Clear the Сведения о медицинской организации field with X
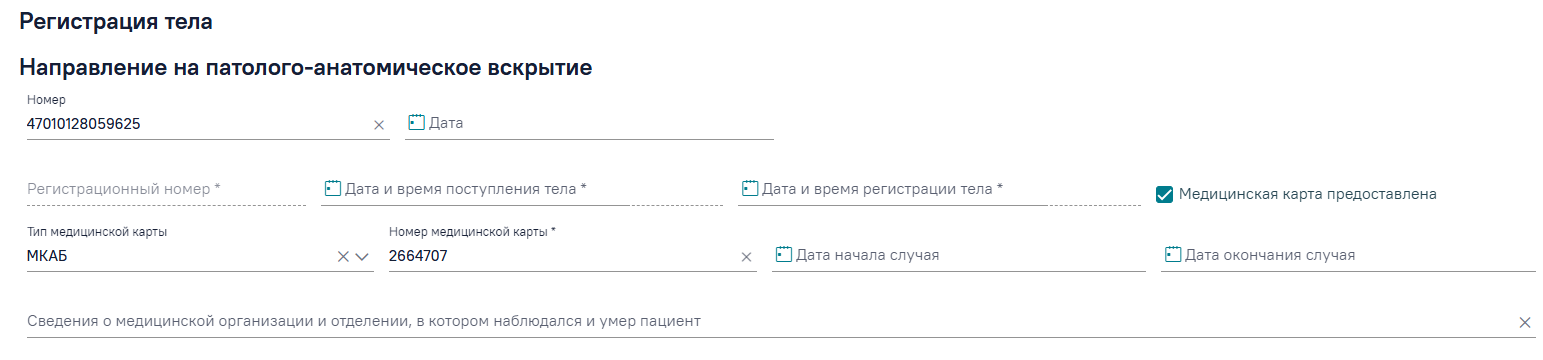Screen dimensions: 1543x360 (1525, 322)
